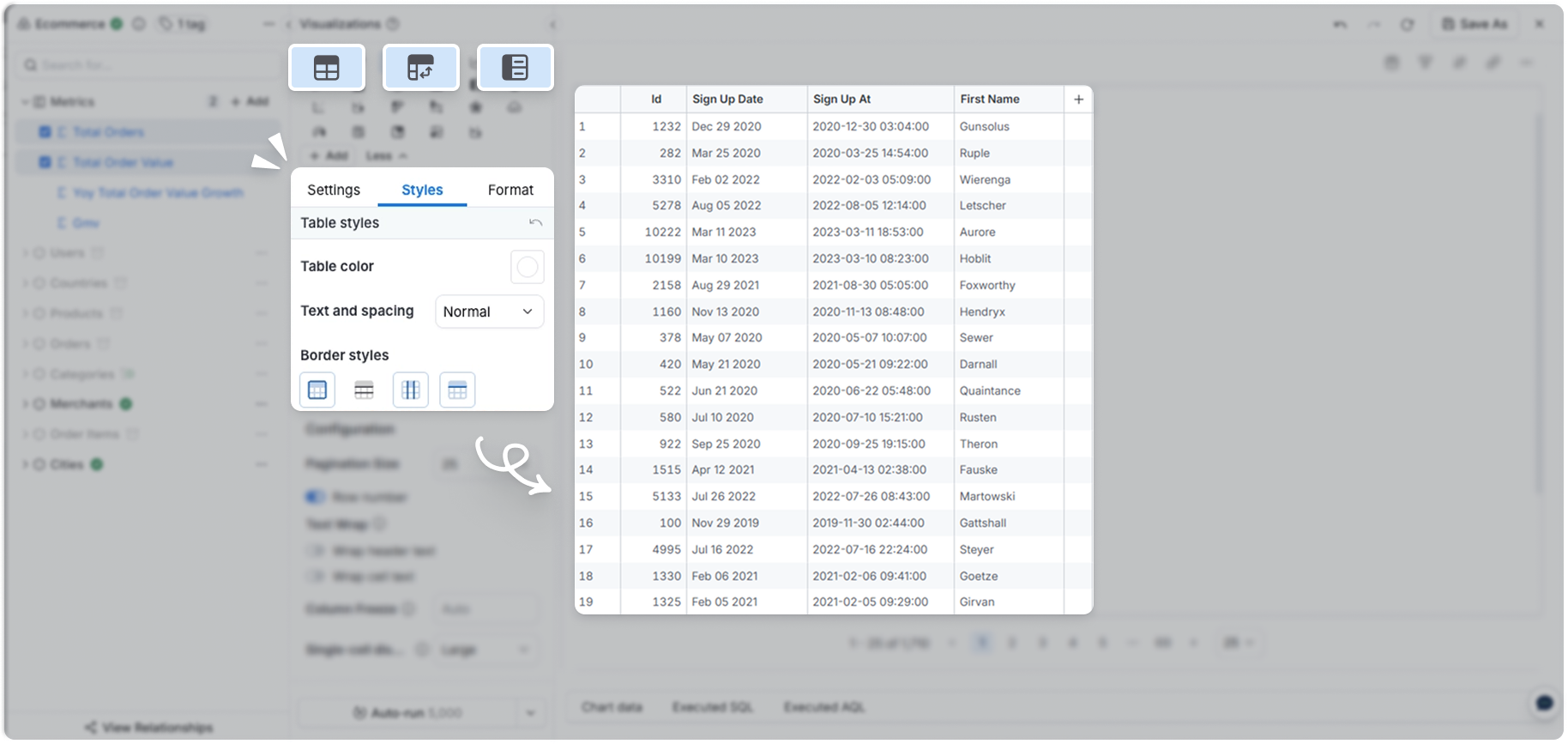Select the pivot table visualization icon
Viewport: 1568px width, 744px height.
tap(420, 67)
